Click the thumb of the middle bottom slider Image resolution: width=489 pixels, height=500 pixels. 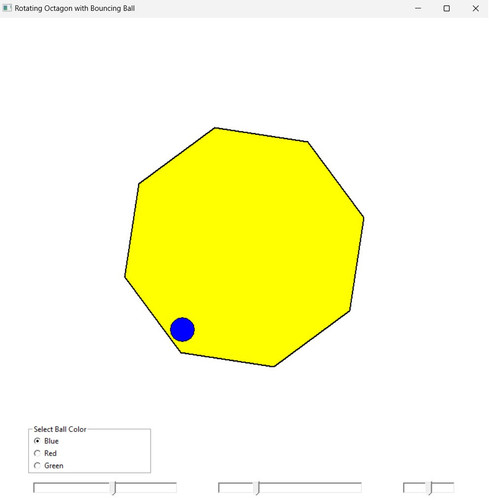(257, 488)
